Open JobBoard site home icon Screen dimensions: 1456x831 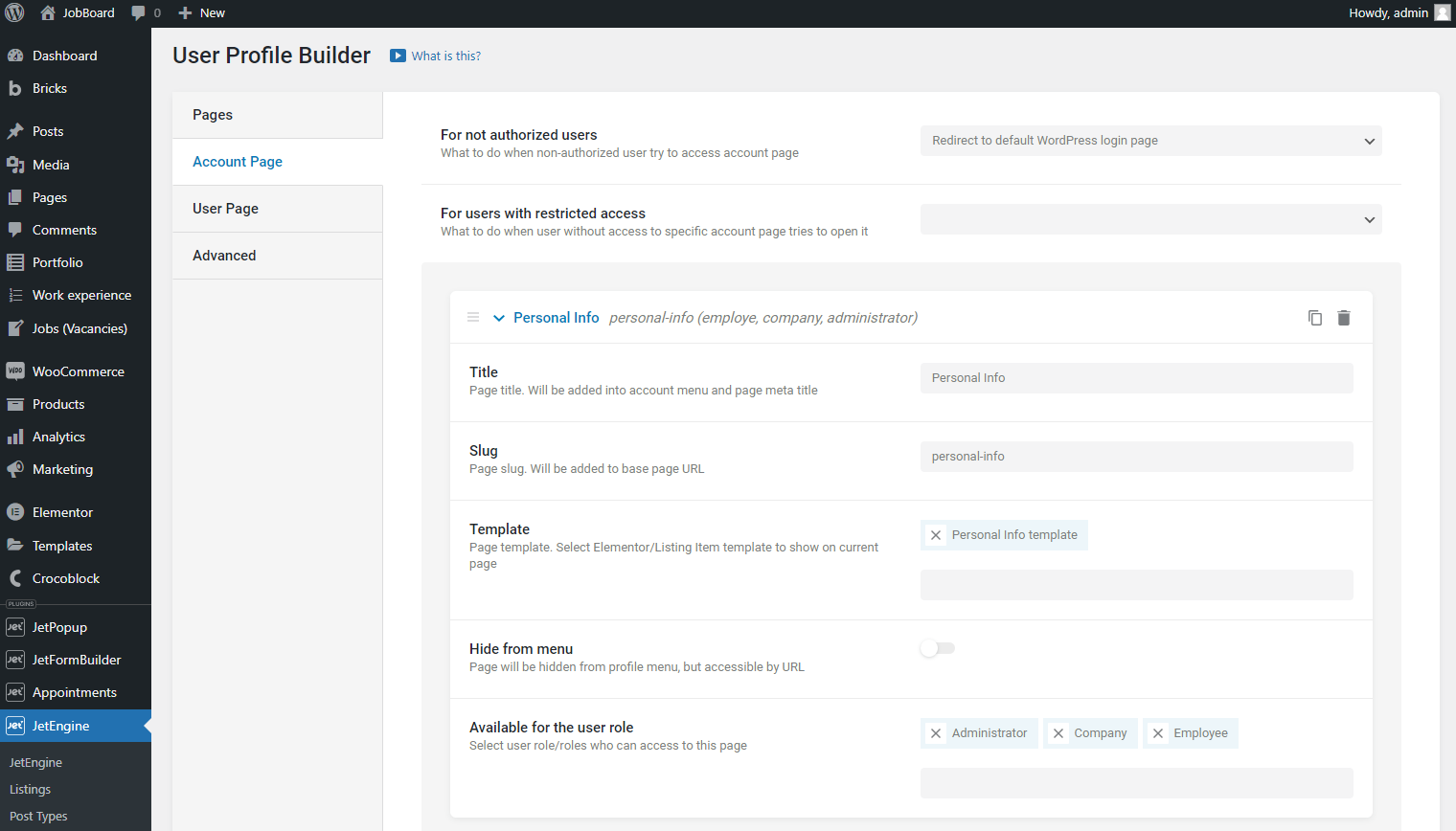point(48,12)
